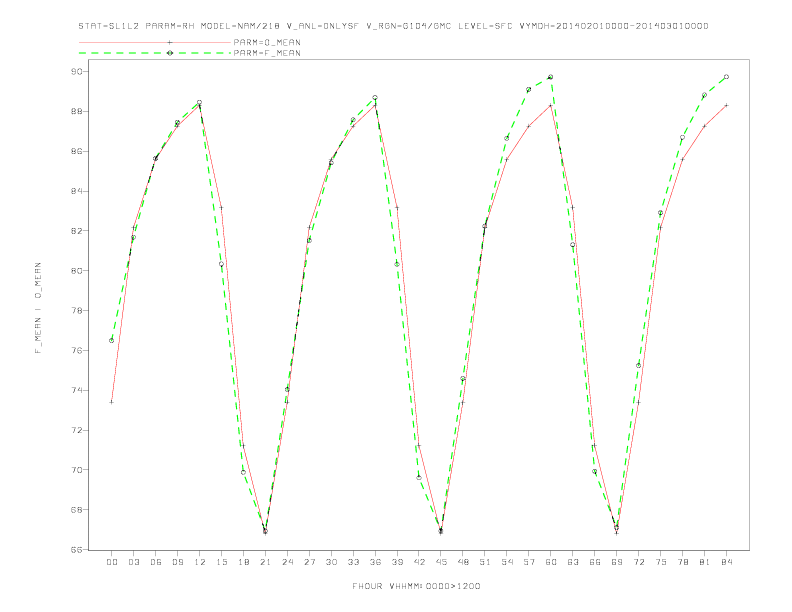Click y-axis tick label 74
Screen dimensions: 792x612
point(77,390)
